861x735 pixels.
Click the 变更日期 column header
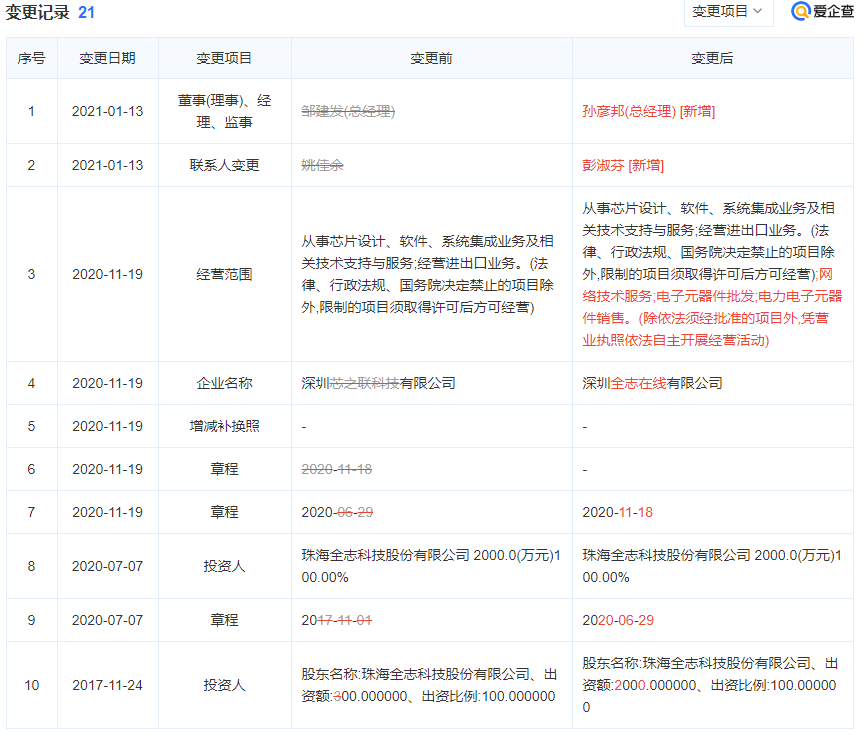[x=107, y=58]
